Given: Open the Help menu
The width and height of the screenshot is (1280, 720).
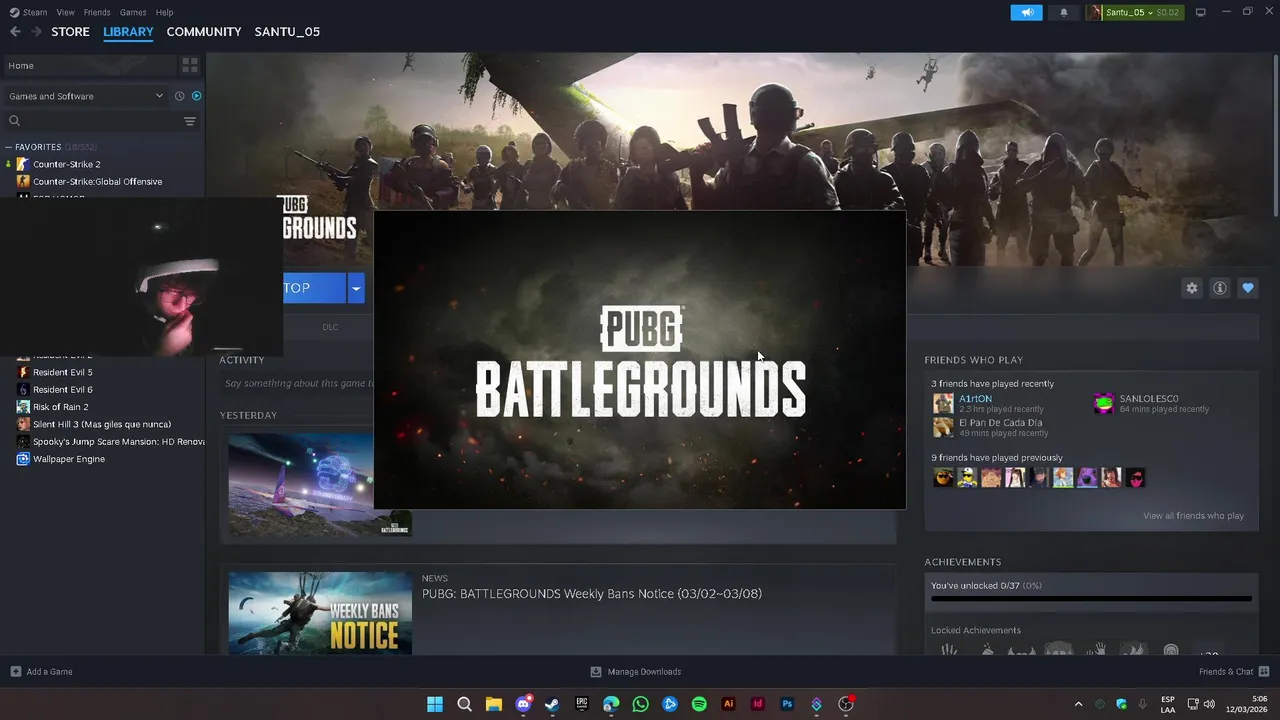Looking at the screenshot, I should tap(165, 12).
